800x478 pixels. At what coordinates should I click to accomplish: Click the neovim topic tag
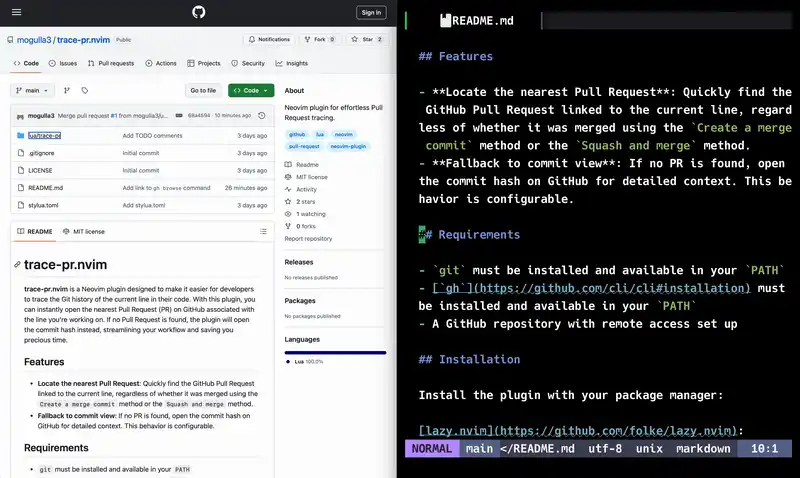tap(343, 135)
